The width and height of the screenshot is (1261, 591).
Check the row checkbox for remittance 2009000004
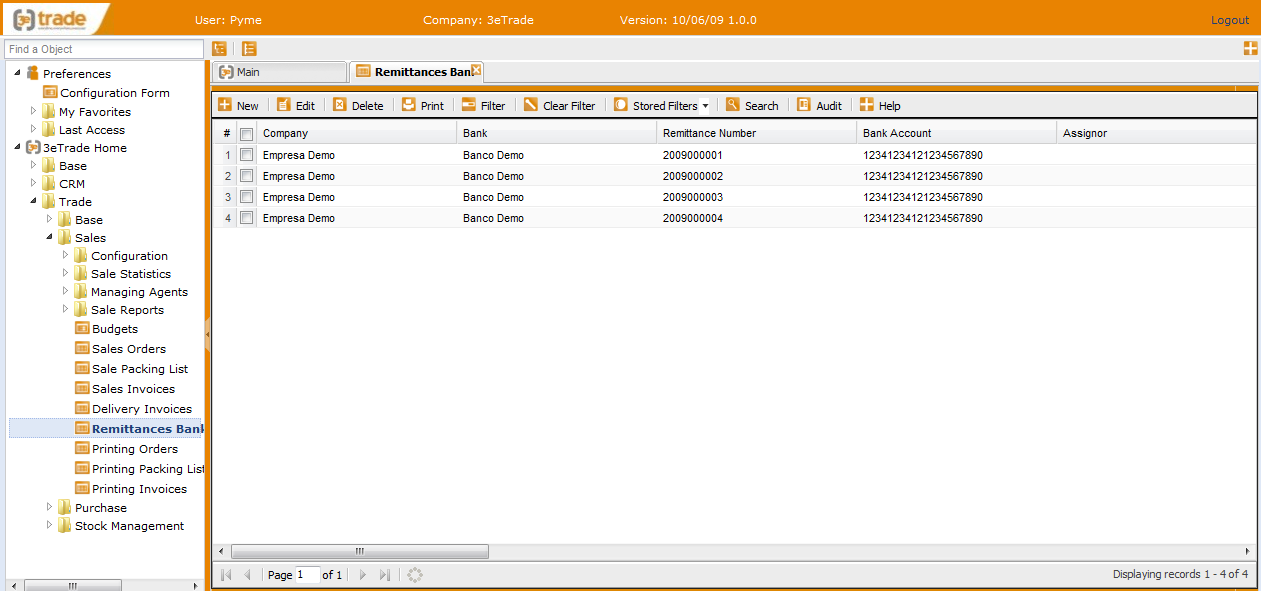point(246,218)
